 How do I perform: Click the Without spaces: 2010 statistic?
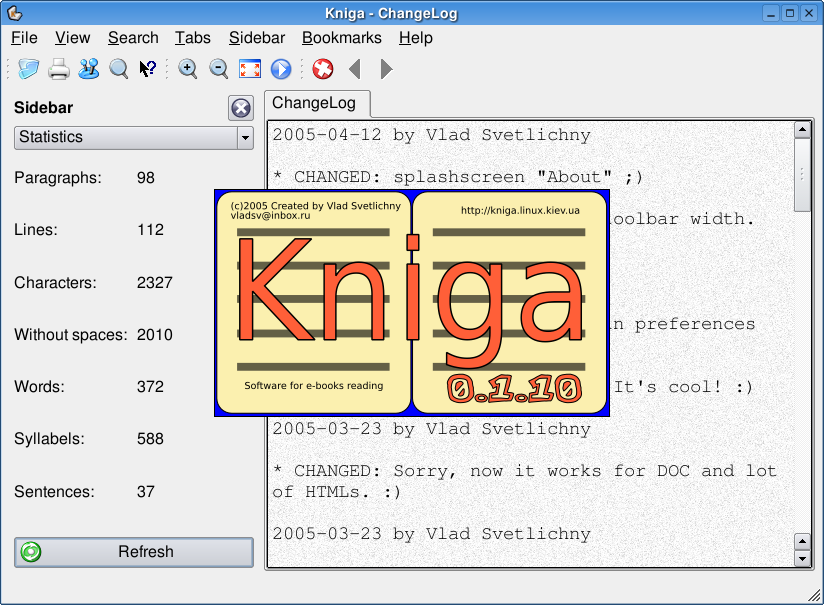coord(93,334)
